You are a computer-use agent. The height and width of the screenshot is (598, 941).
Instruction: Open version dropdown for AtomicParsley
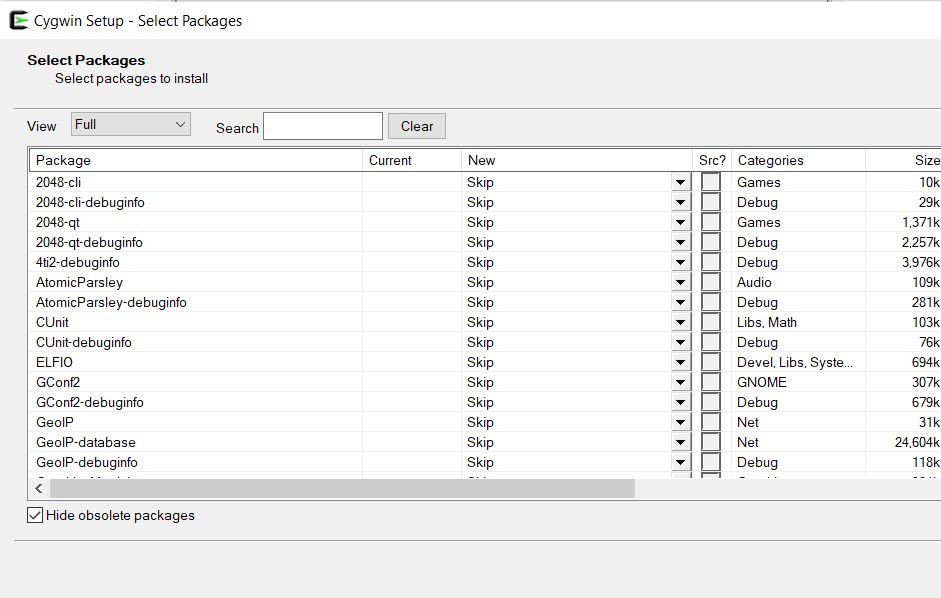pyautogui.click(x=681, y=282)
